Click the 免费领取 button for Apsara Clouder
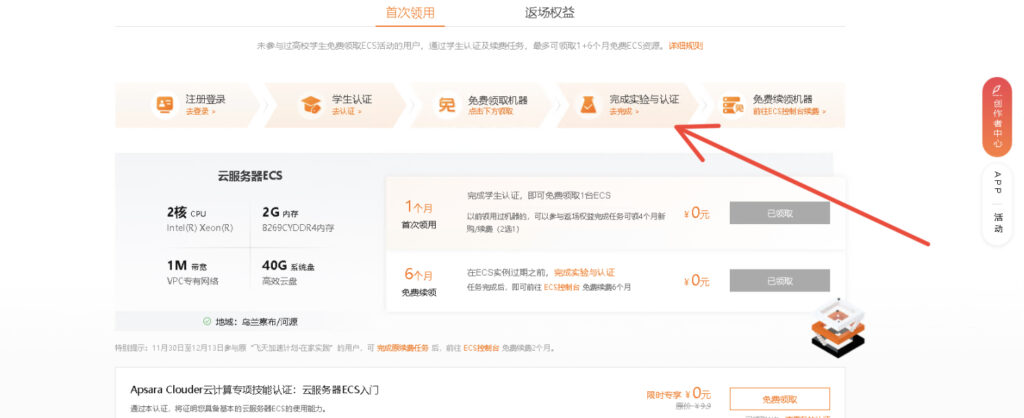Image resolution: width=1024 pixels, height=418 pixels. coord(780,399)
